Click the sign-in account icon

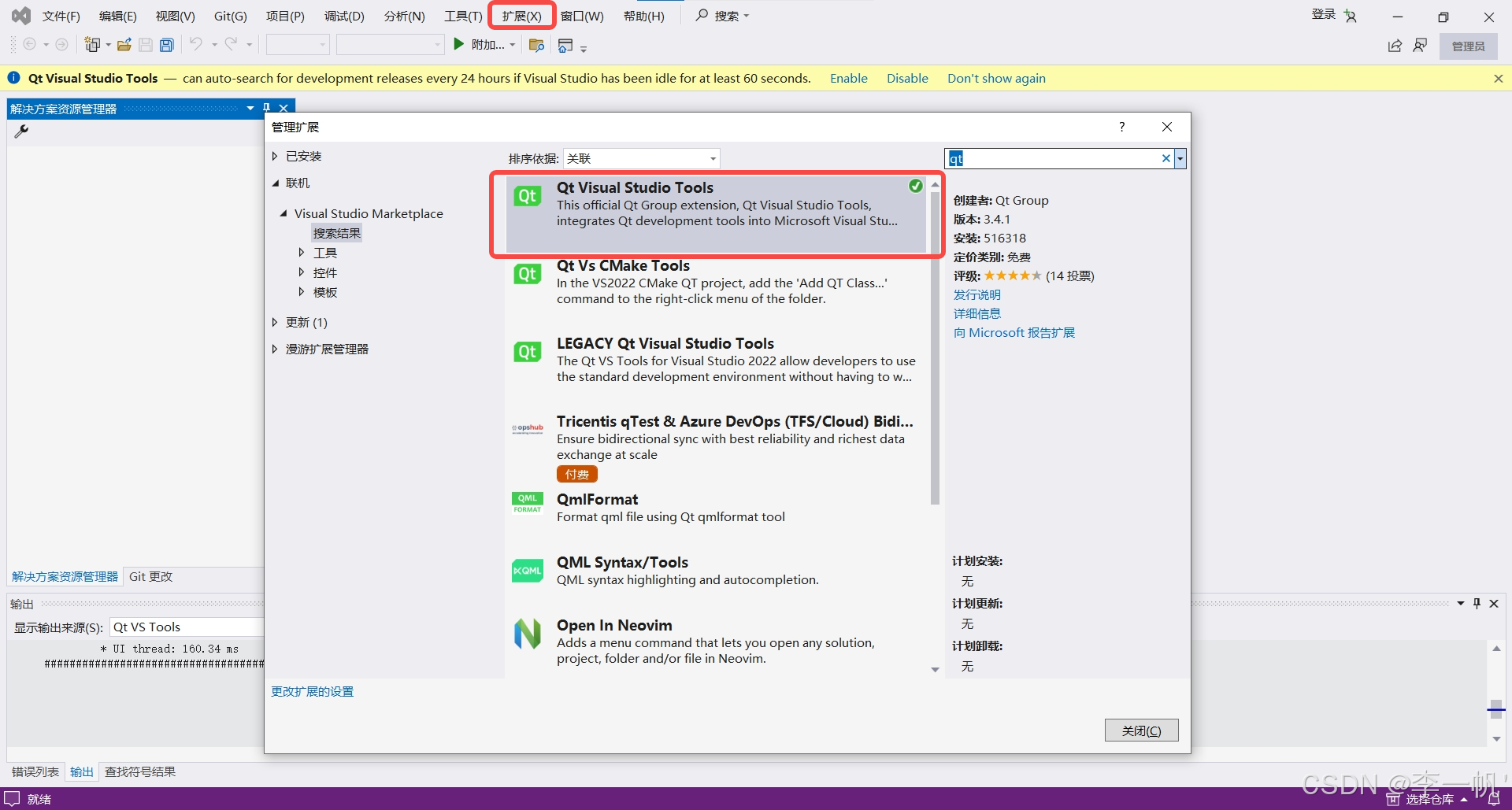point(1351,16)
